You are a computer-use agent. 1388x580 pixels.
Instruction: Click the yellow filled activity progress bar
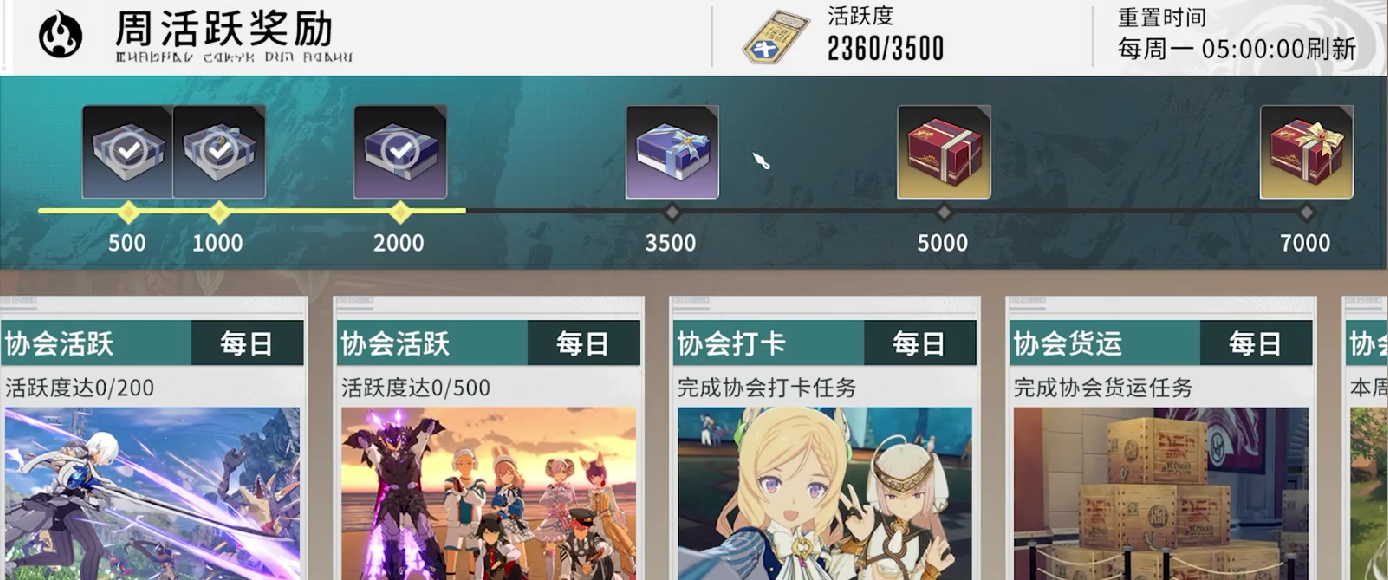252,211
